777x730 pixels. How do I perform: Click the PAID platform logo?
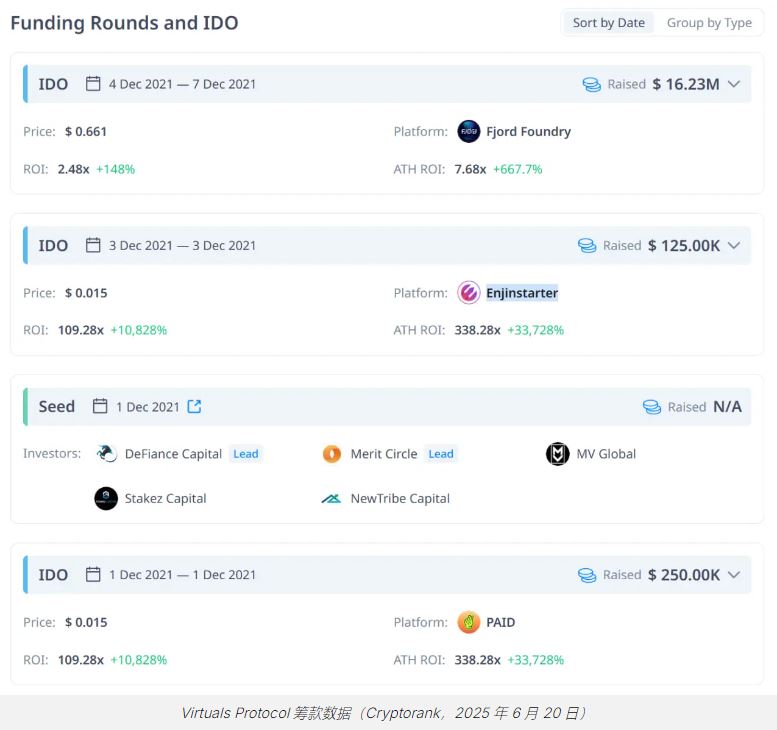pyautogui.click(x=469, y=622)
